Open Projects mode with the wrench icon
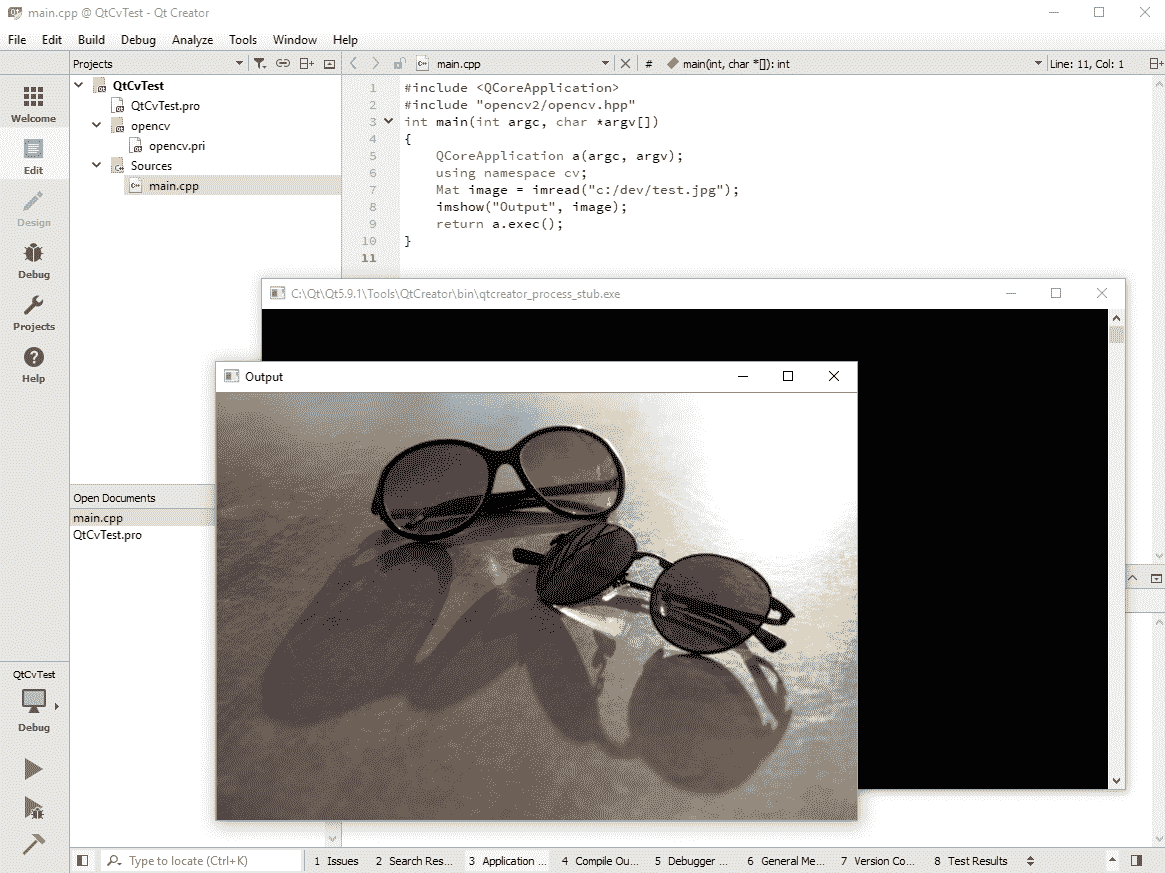The width and height of the screenshot is (1165, 873). [33, 311]
